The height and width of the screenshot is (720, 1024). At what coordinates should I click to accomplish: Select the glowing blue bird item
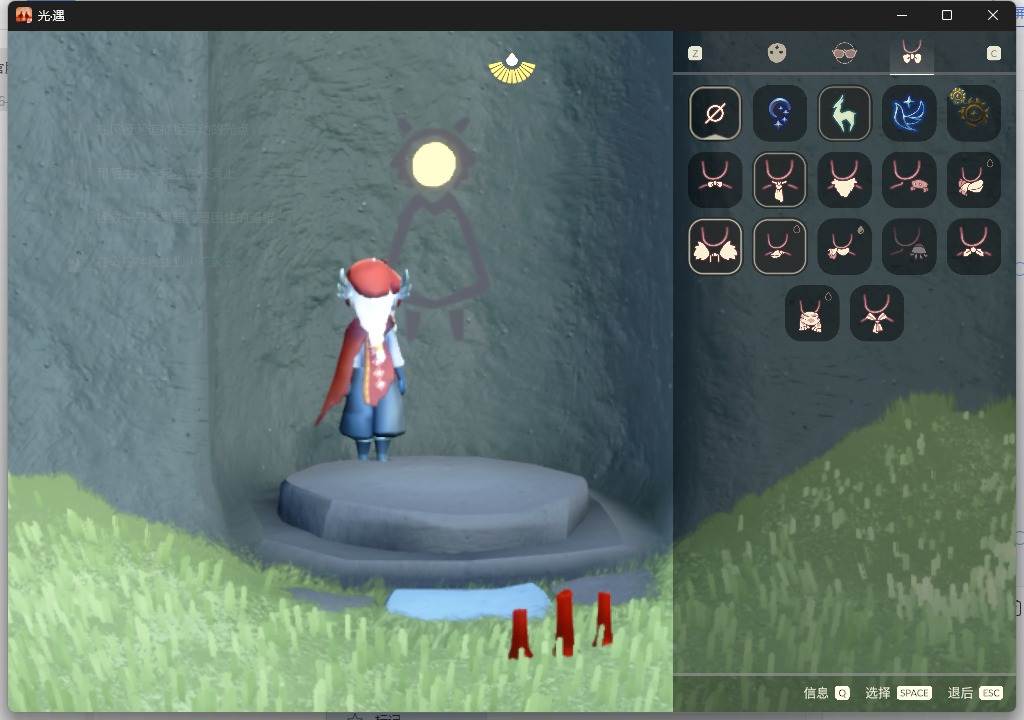pos(909,114)
